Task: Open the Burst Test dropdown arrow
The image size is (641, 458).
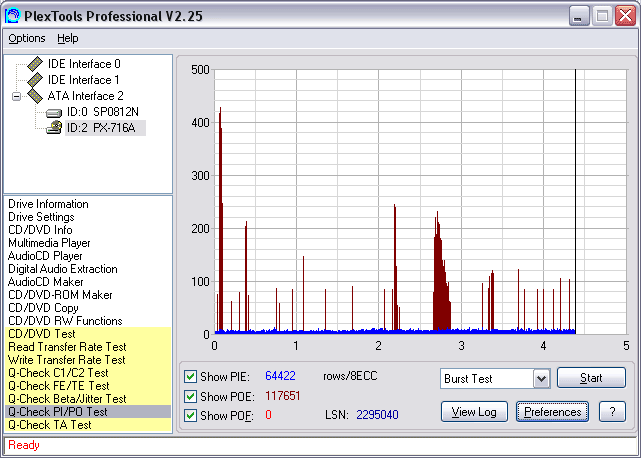Action: click(x=541, y=379)
